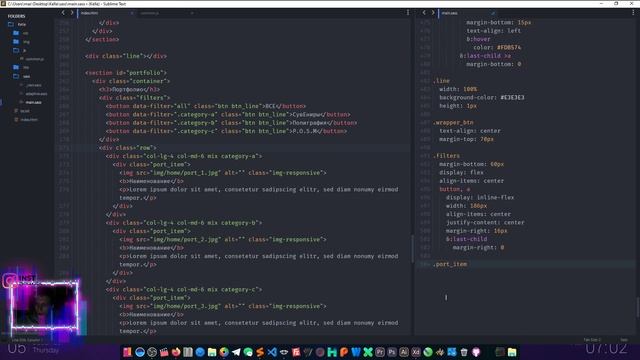Click the div class="line" code line
The image size is (640, 360).
coord(126,56)
